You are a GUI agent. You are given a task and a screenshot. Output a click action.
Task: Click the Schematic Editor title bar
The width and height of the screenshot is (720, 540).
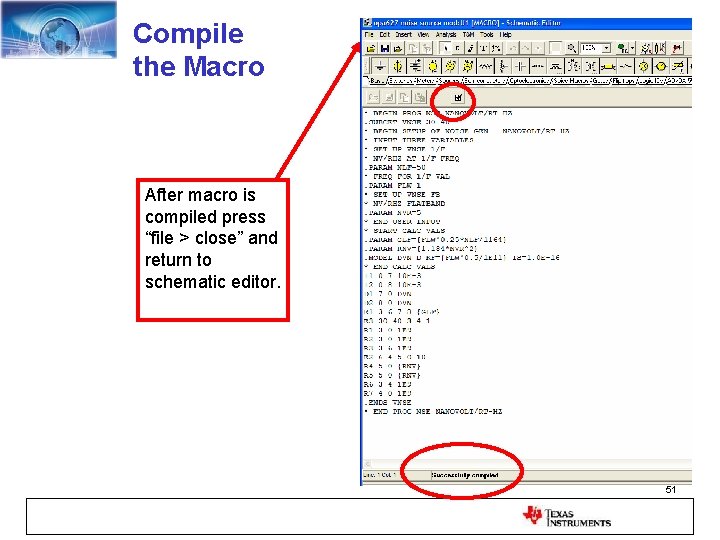pyautogui.click(x=526, y=23)
